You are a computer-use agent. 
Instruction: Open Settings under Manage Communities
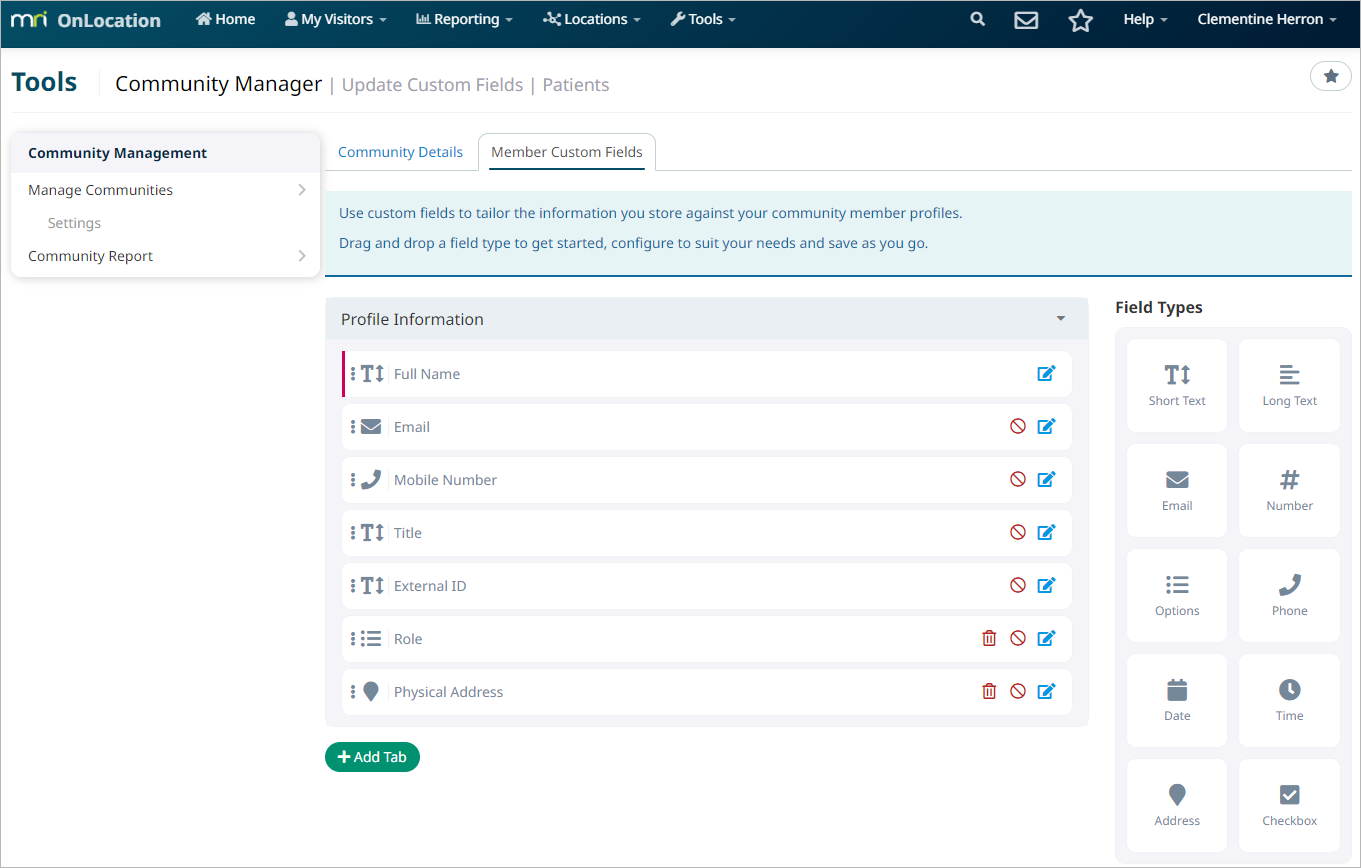tap(74, 222)
